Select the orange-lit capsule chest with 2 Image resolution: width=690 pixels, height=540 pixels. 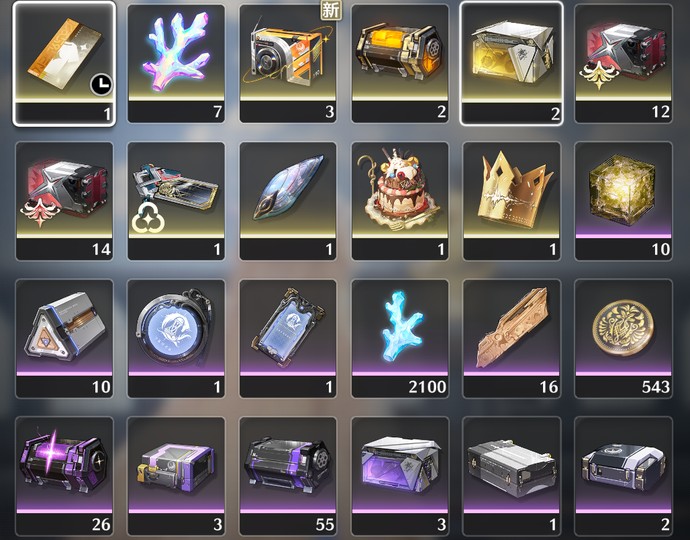point(400,64)
